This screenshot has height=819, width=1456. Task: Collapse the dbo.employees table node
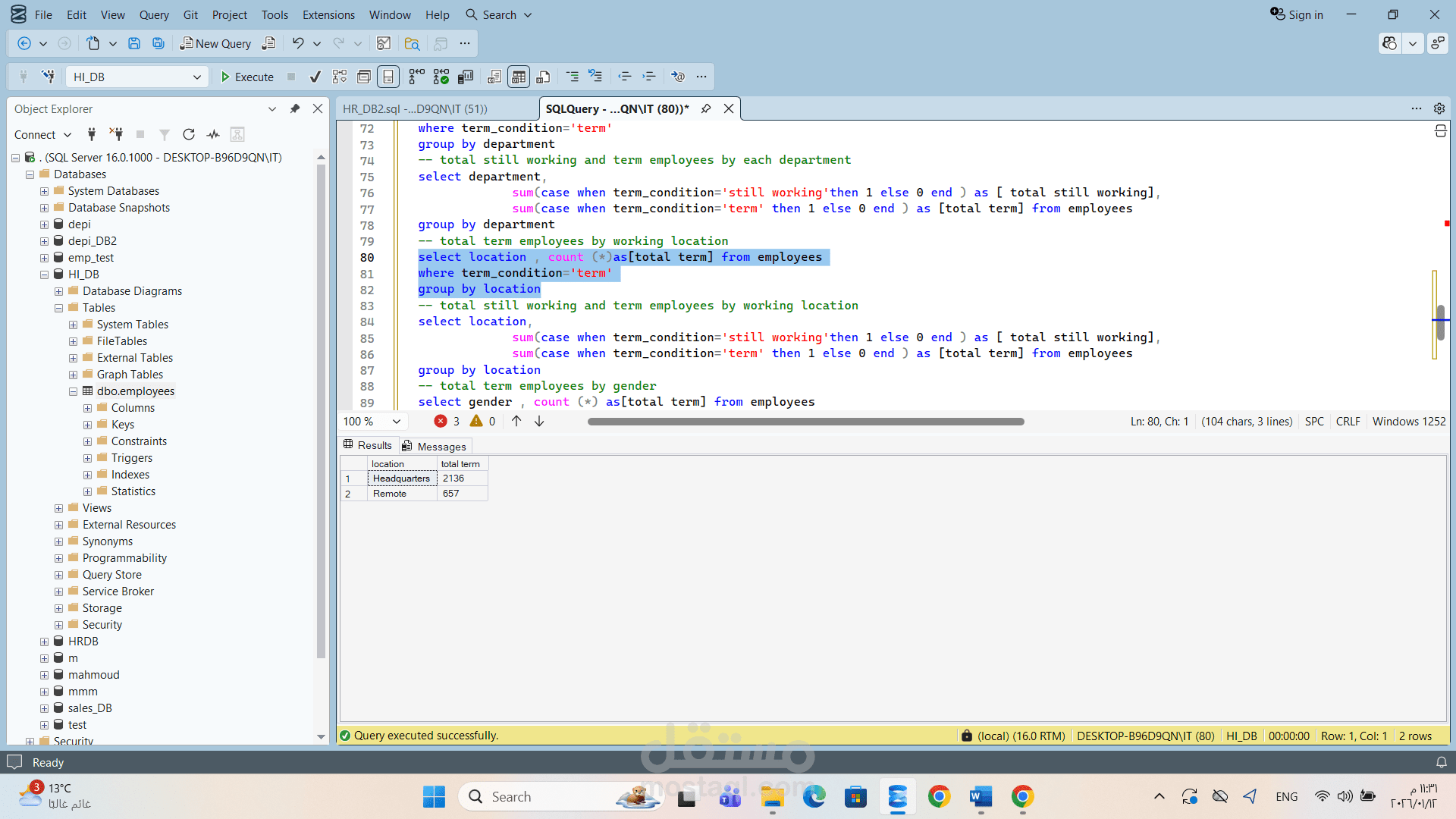[x=73, y=391]
